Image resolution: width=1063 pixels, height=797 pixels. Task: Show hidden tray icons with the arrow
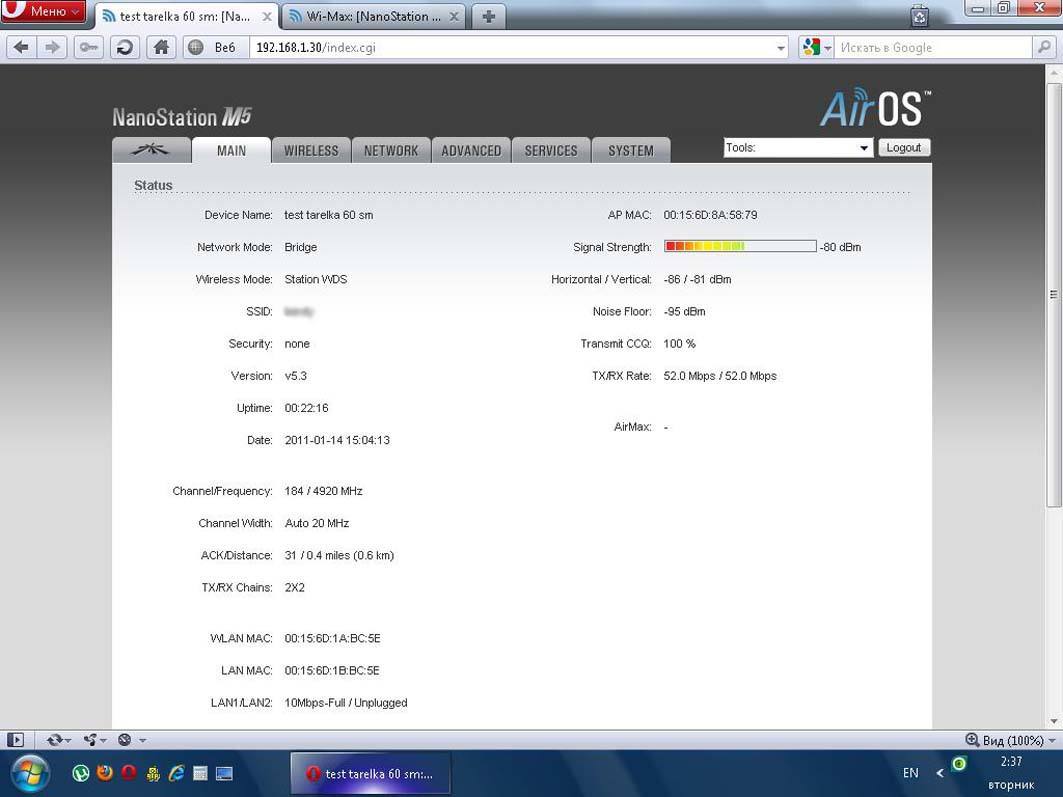pos(940,773)
